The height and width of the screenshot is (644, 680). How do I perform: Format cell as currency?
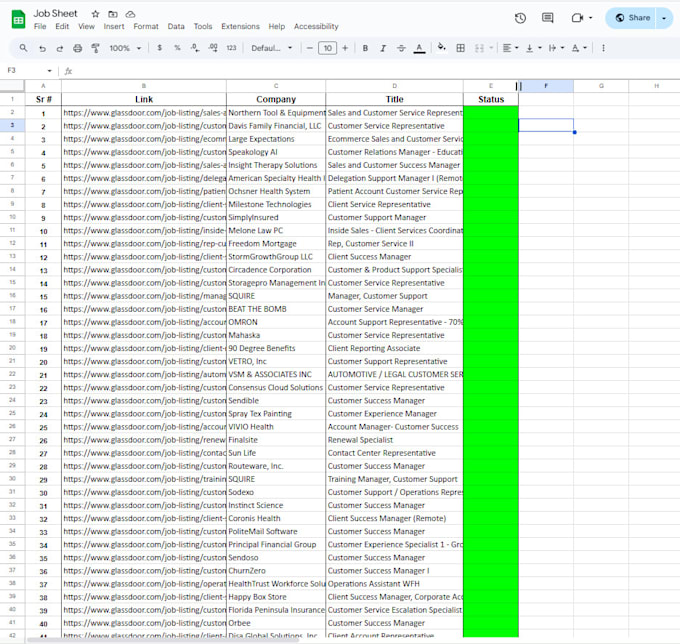[x=160, y=48]
